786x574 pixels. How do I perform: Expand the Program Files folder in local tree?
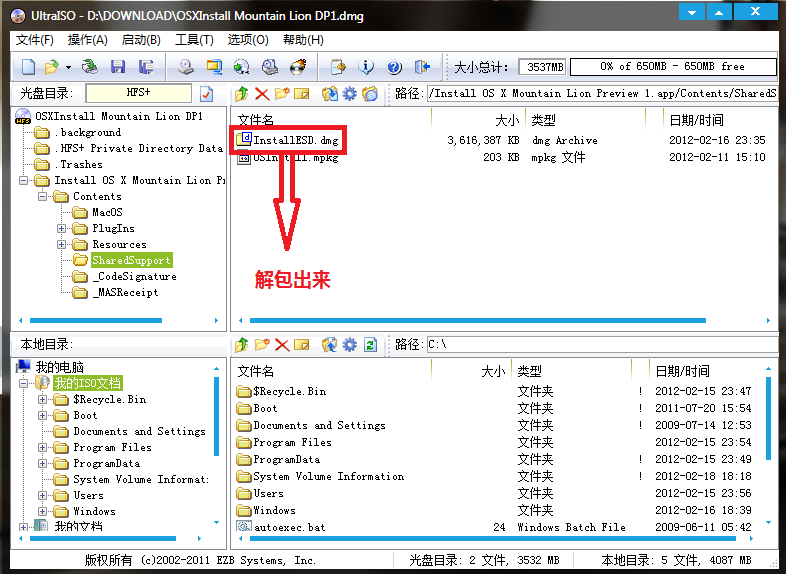(x=44, y=447)
